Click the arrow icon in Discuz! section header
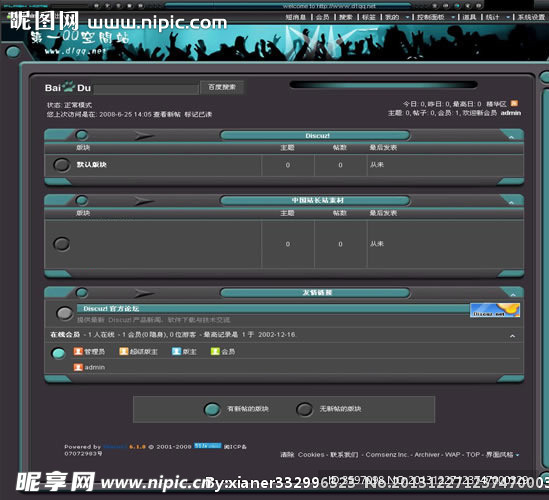549x500 pixels. pos(144,135)
